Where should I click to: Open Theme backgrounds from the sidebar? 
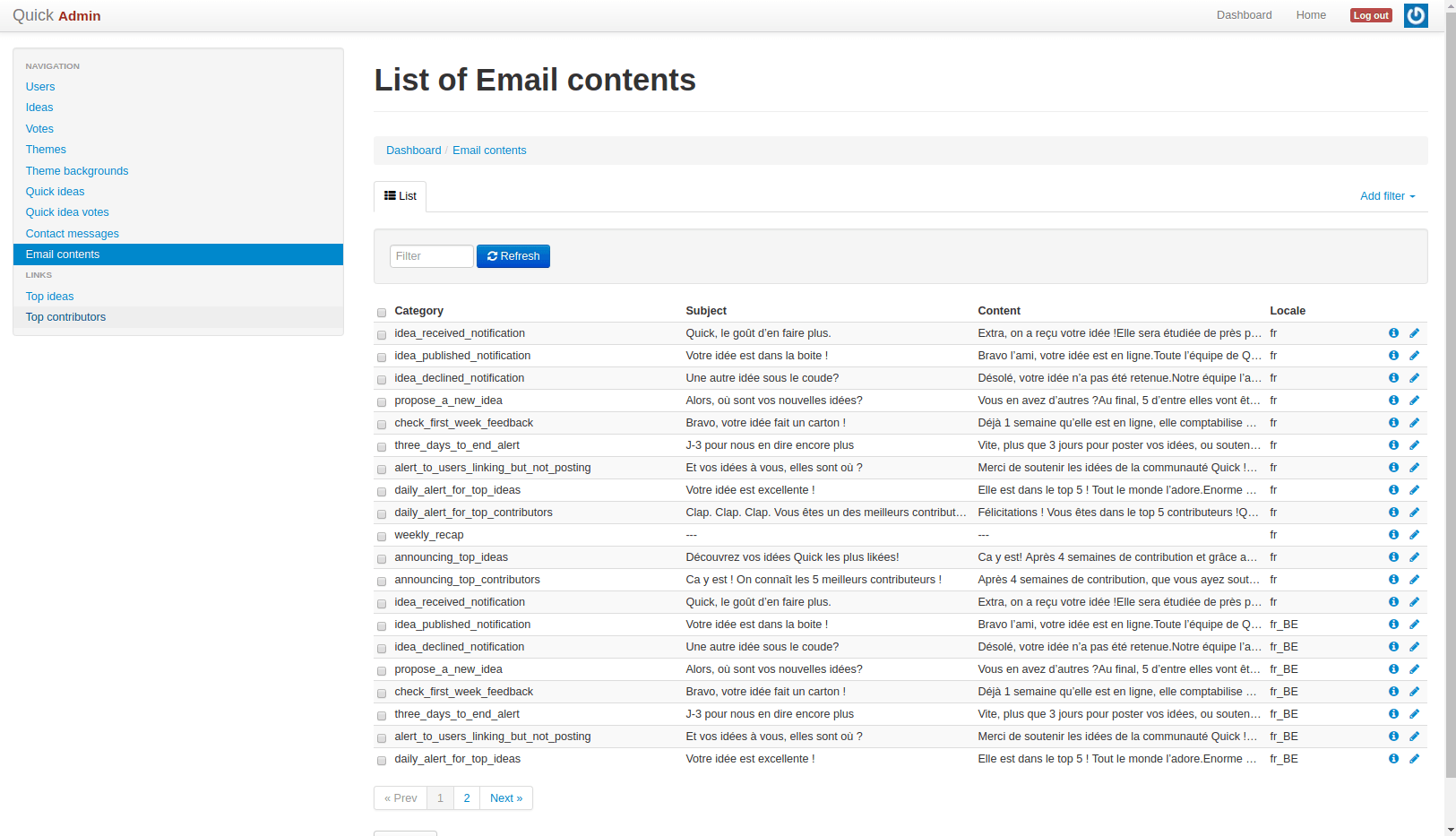click(x=77, y=171)
